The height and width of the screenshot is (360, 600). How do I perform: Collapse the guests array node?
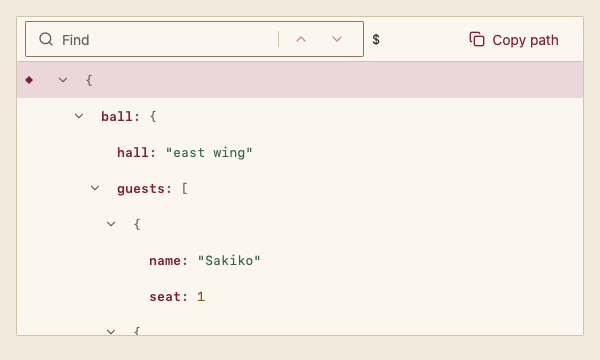95,188
